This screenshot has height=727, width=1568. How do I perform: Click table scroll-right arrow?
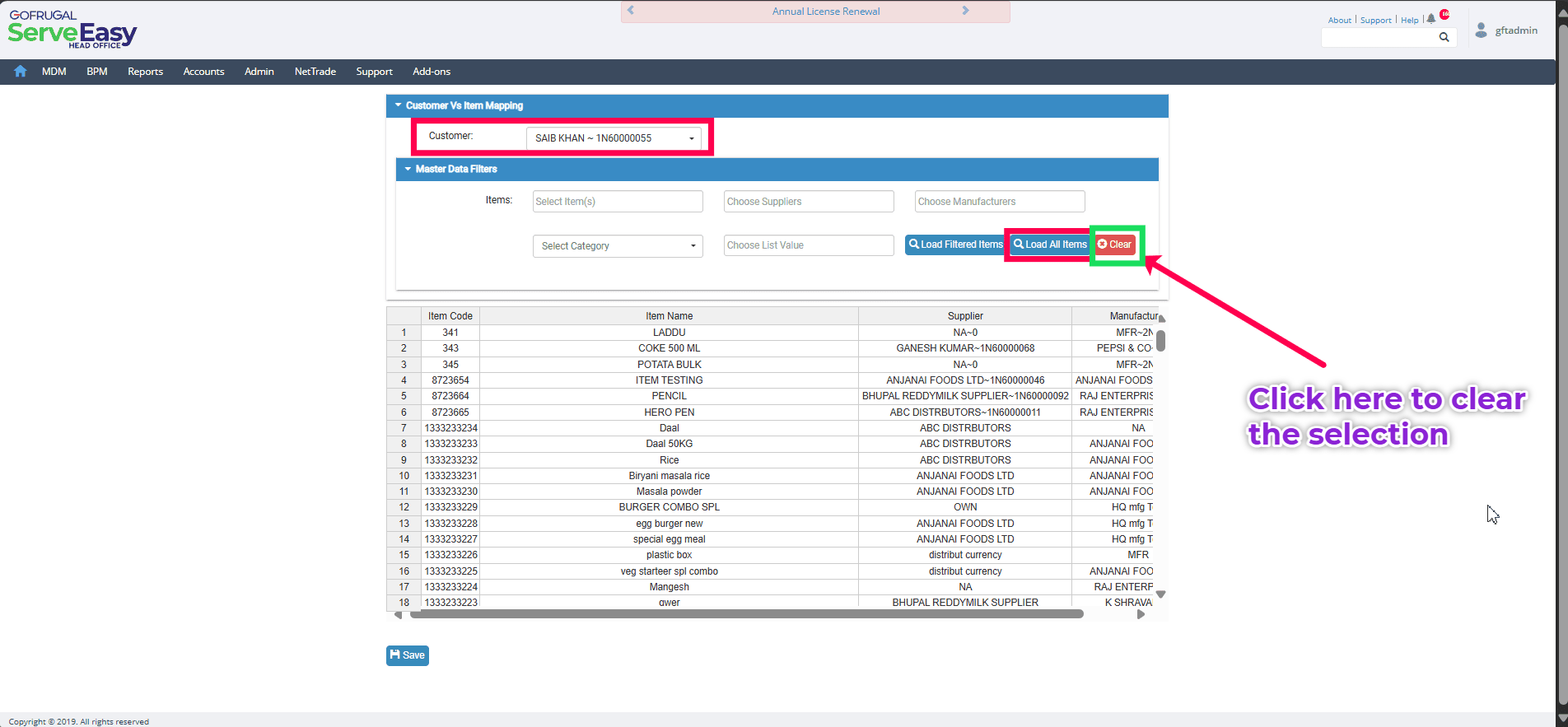1141,614
